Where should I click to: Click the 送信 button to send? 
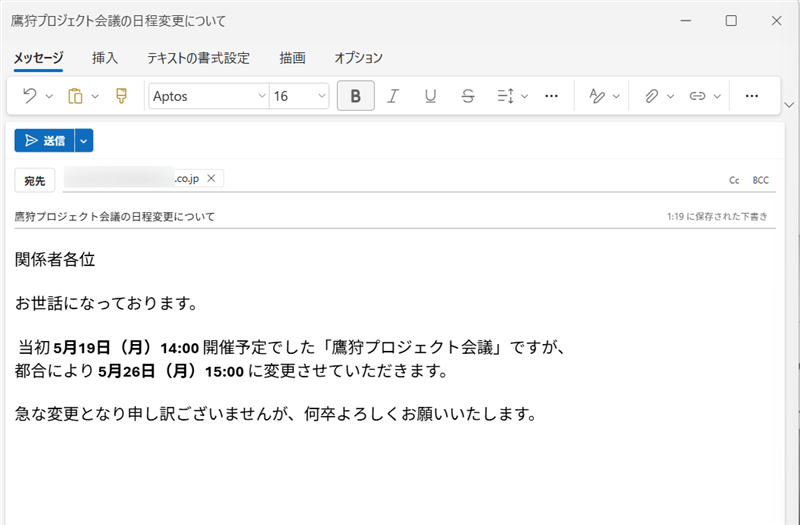tap(45, 141)
